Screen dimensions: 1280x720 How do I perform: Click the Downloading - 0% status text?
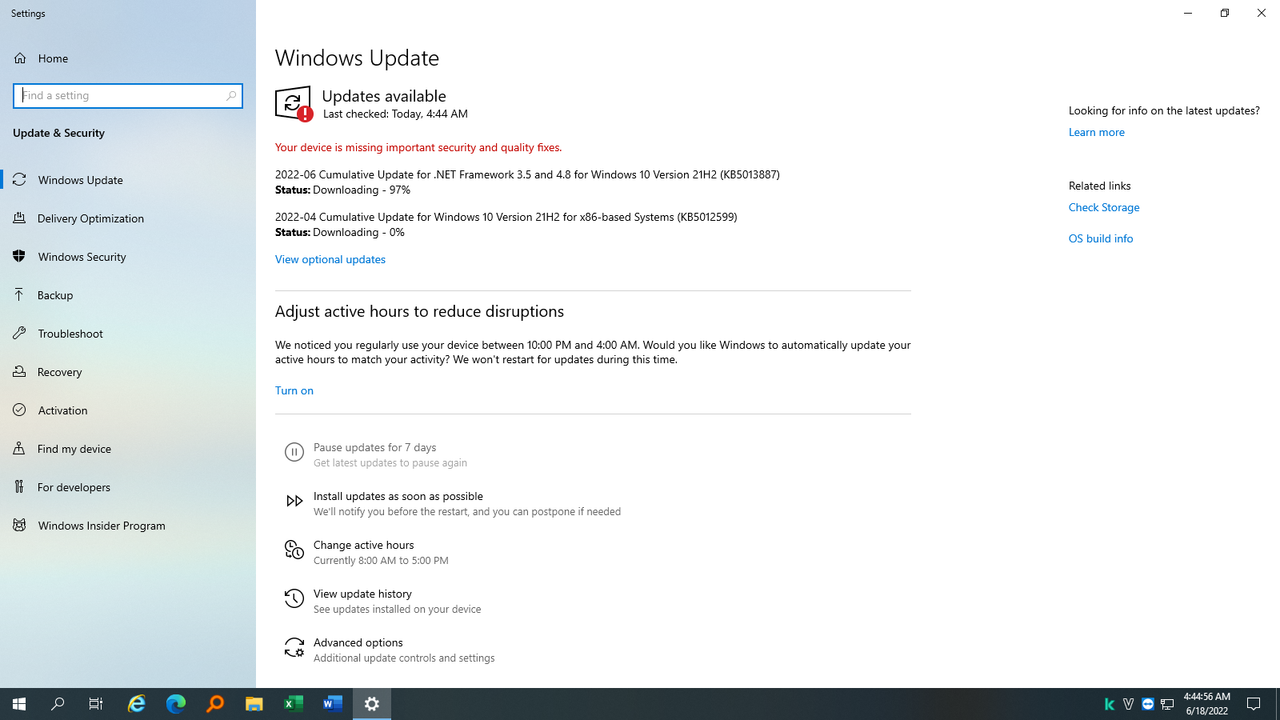pos(358,232)
